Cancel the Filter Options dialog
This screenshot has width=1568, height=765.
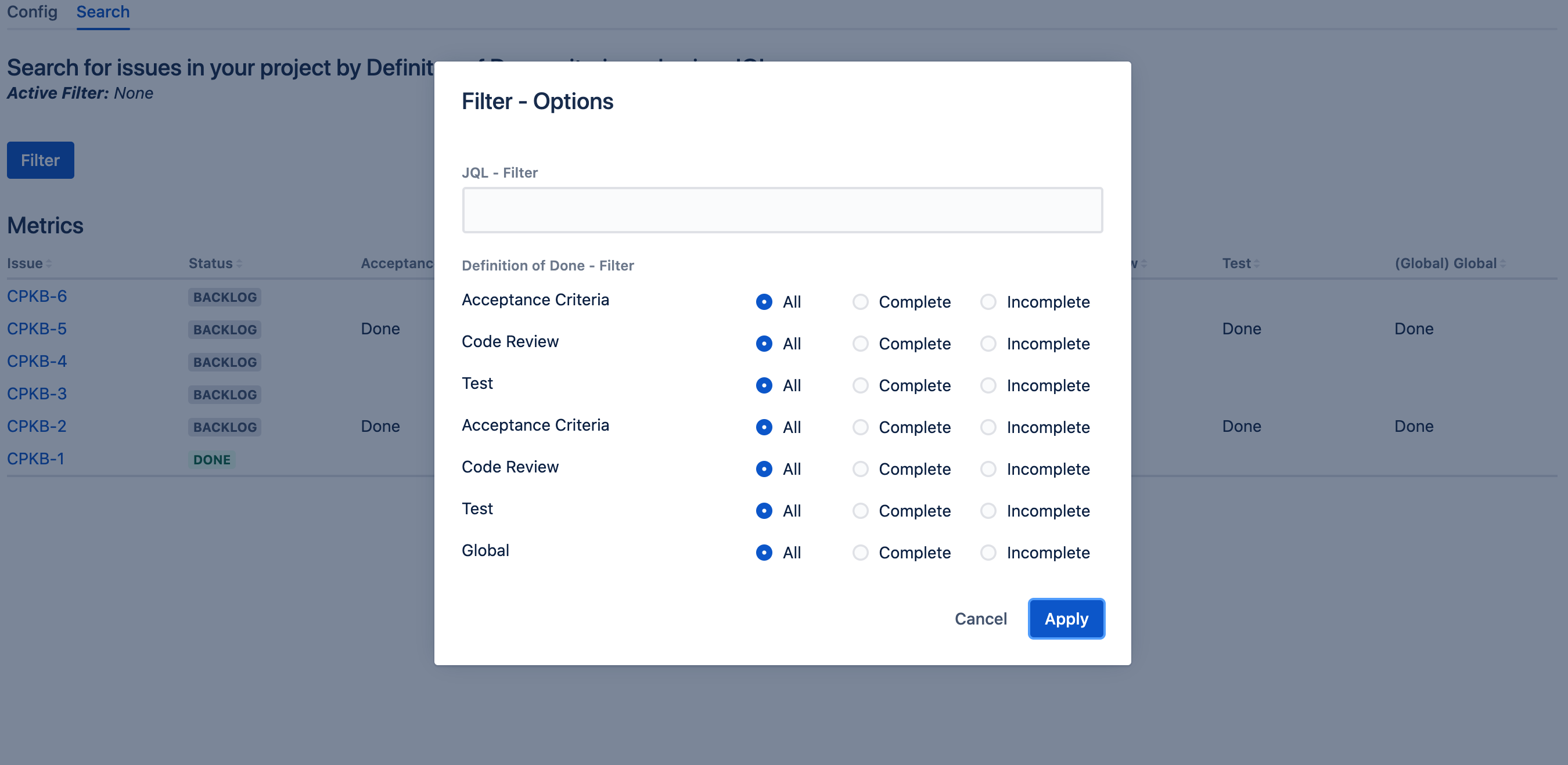(980, 619)
